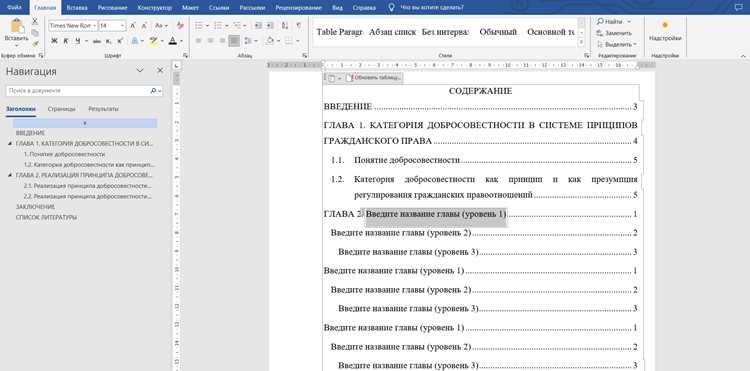Click the Paste (Вставить) clipboard icon
This screenshot has height=371, width=750.
[x=17, y=26]
